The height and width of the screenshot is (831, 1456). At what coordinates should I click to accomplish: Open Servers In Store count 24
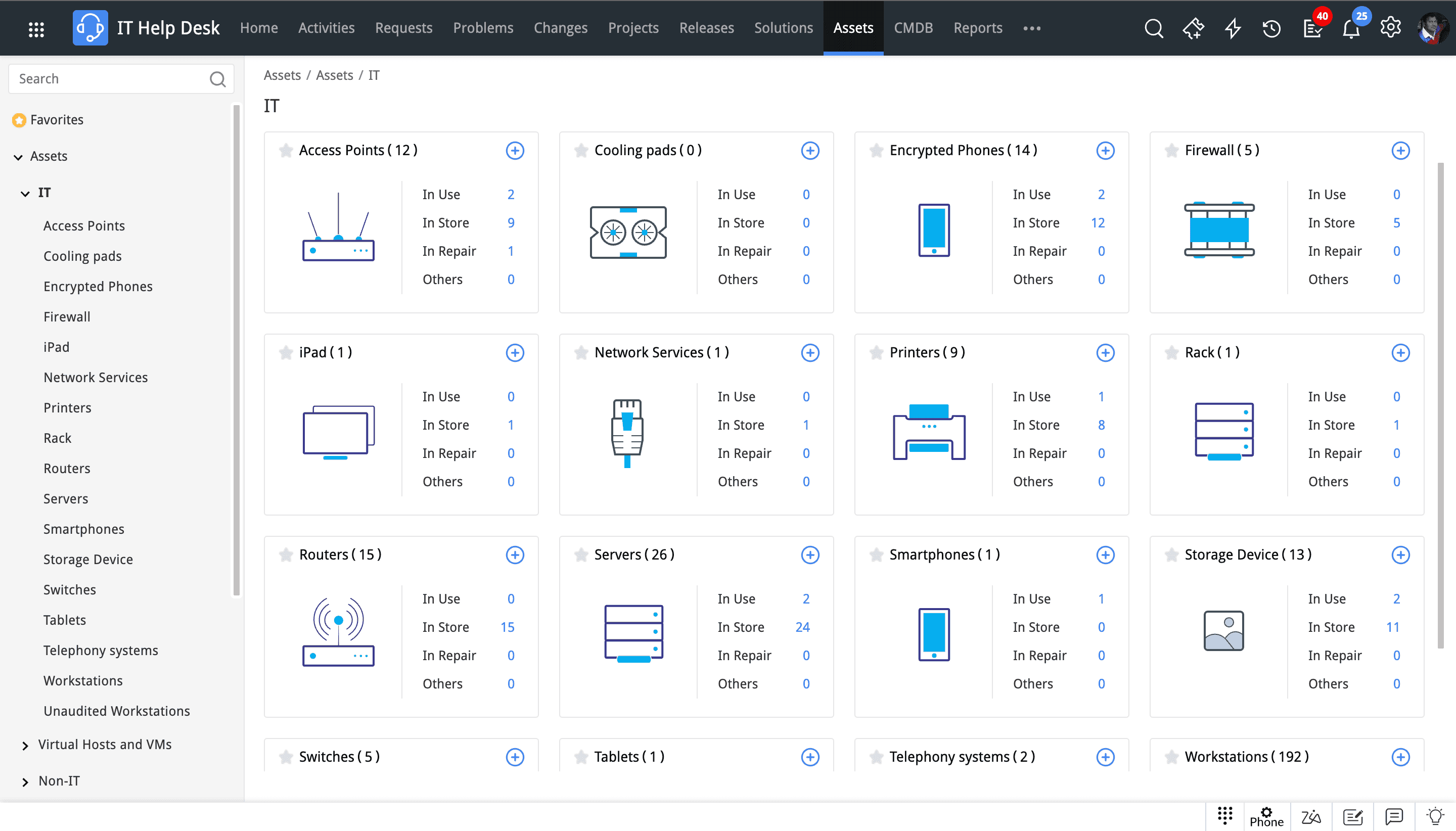(x=802, y=627)
